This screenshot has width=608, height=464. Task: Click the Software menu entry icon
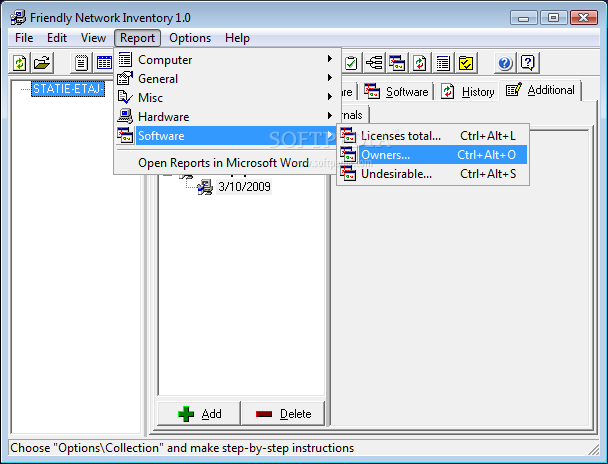pyautogui.click(x=125, y=135)
